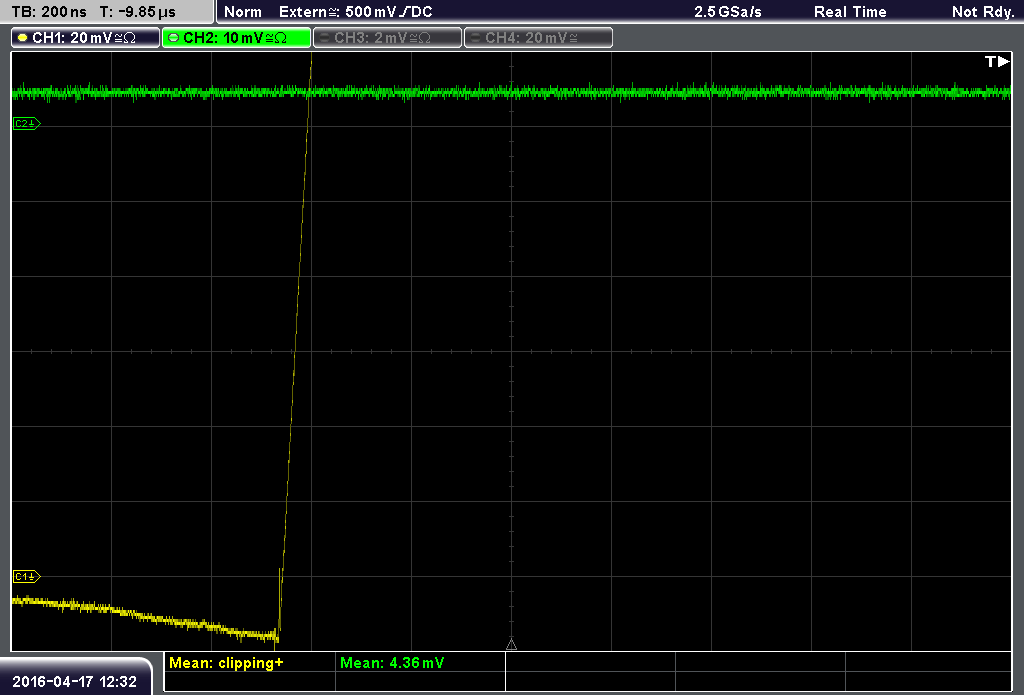Click the TB: 200 ns timebase readout
Viewport: 1024px width, 695px height.
coord(50,12)
